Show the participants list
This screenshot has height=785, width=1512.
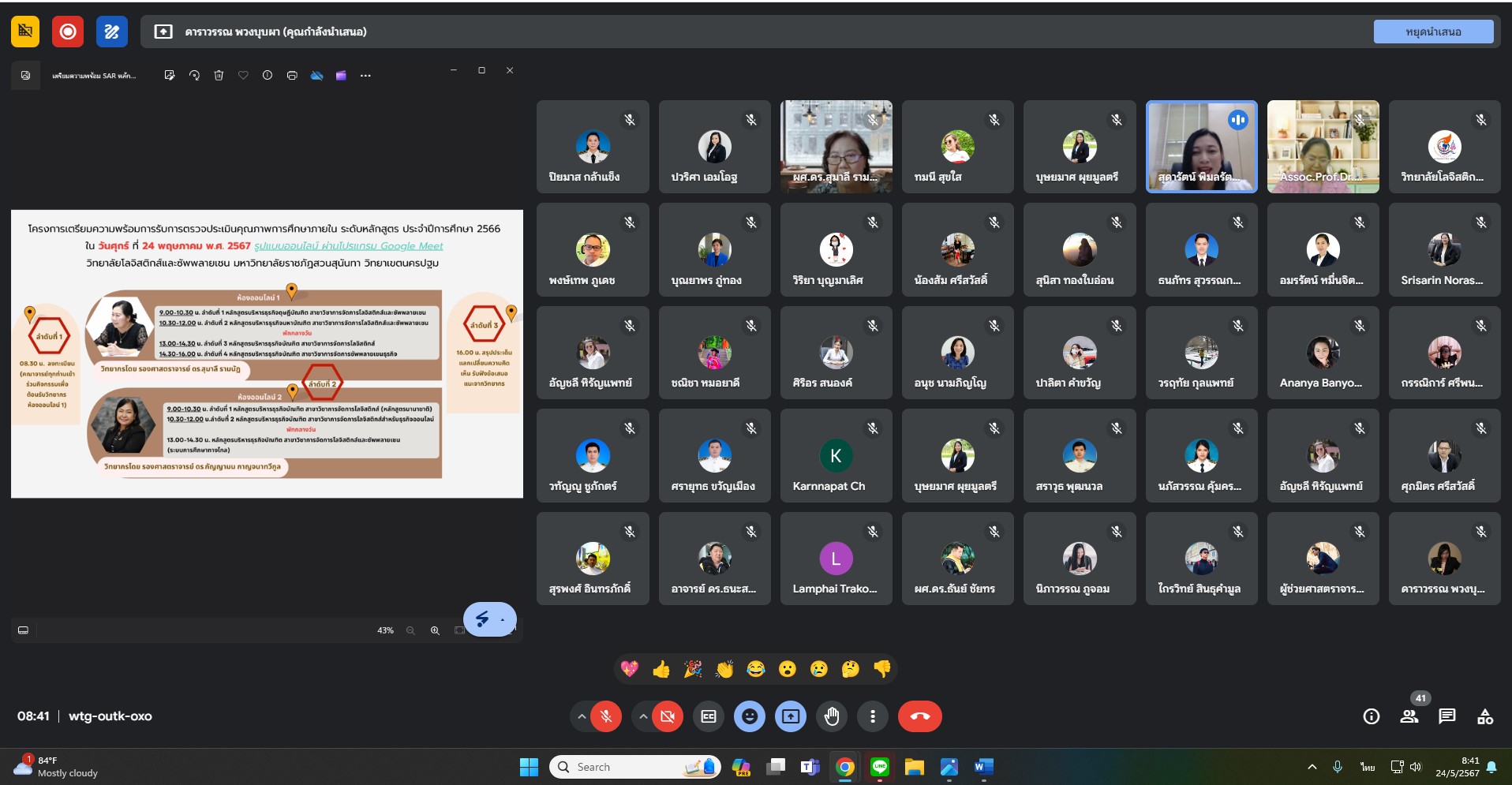[x=1409, y=716]
